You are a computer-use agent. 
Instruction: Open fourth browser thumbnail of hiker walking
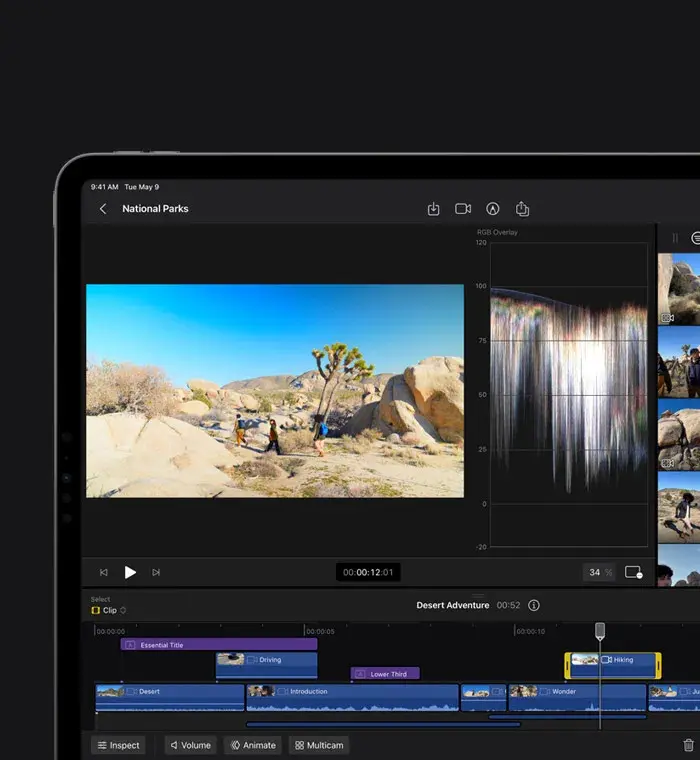pos(679,507)
